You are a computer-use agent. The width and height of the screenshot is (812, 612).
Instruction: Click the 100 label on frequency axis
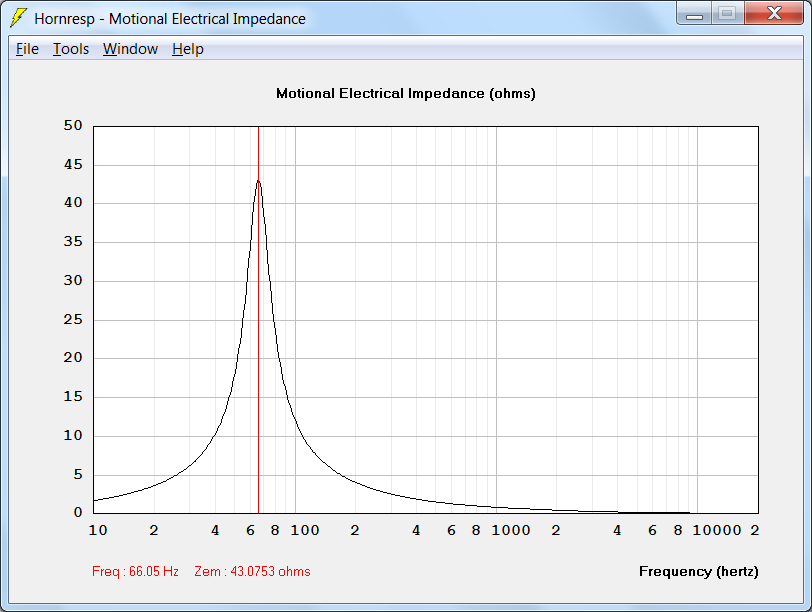pyautogui.click(x=304, y=530)
